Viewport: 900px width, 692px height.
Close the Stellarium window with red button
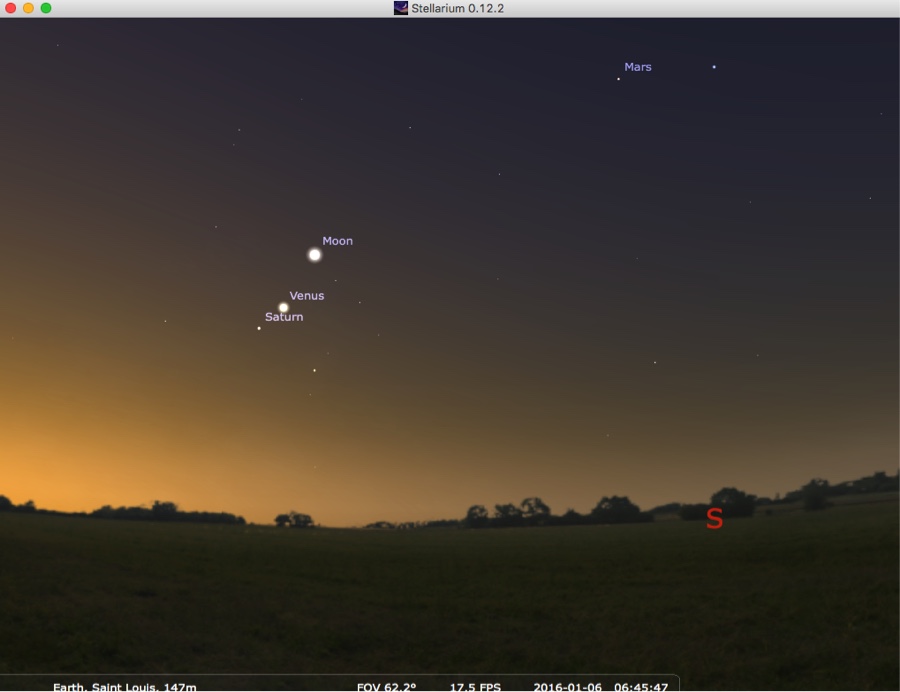coord(12,8)
